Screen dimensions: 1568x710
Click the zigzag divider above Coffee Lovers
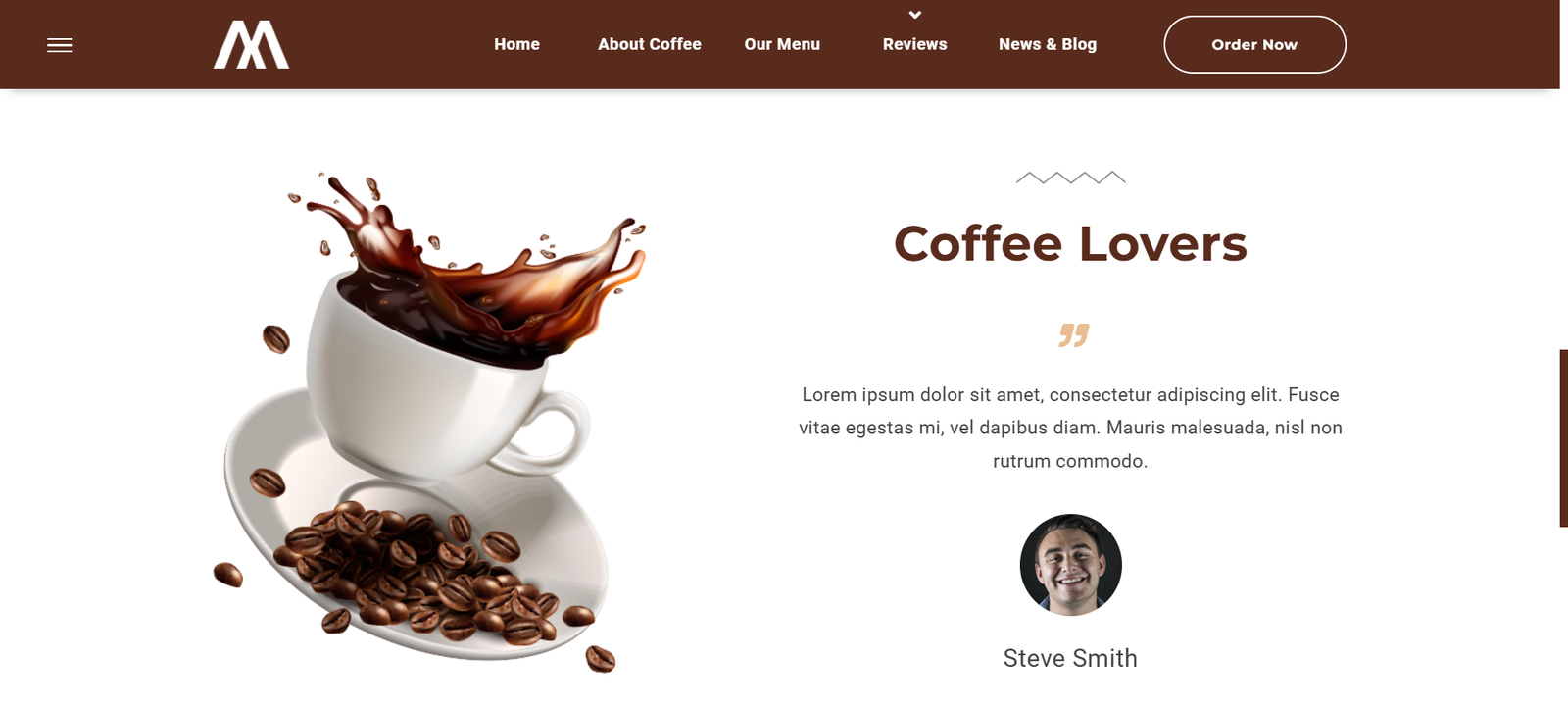[1070, 177]
